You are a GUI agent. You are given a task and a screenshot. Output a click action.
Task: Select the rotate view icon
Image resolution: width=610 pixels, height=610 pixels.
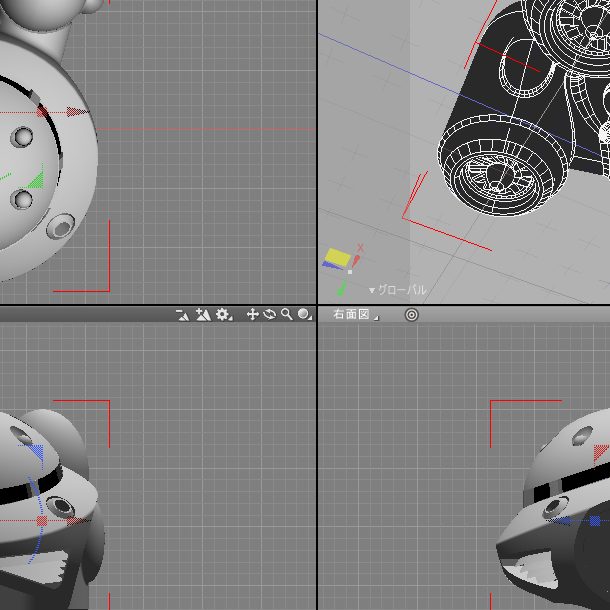click(x=270, y=314)
